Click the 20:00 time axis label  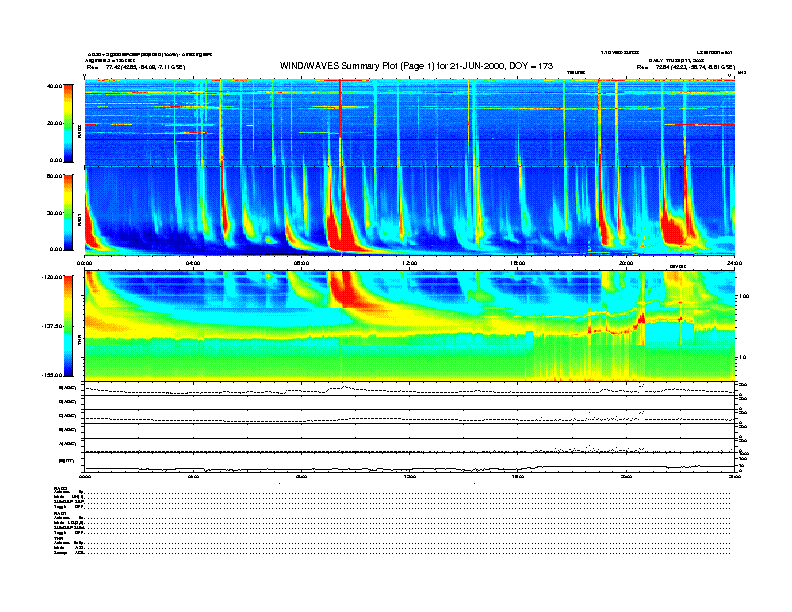pyautogui.click(x=626, y=263)
